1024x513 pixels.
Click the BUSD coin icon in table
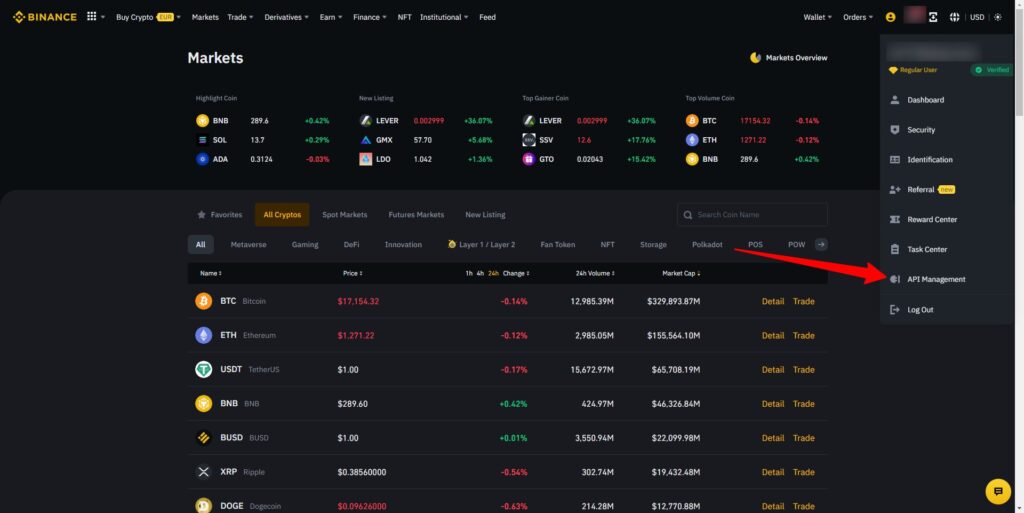[x=204, y=438]
